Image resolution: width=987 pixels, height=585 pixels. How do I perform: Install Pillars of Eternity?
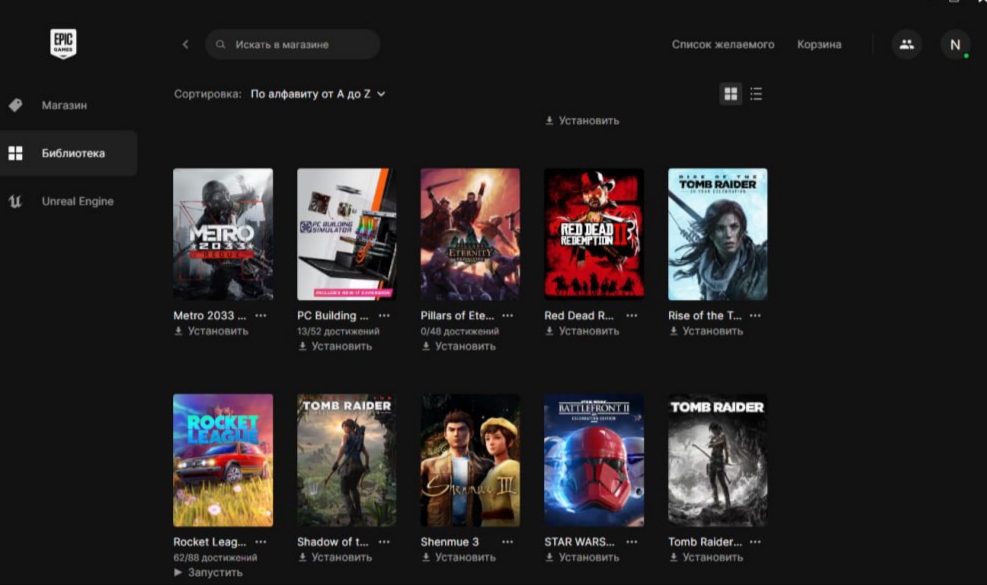[458, 346]
